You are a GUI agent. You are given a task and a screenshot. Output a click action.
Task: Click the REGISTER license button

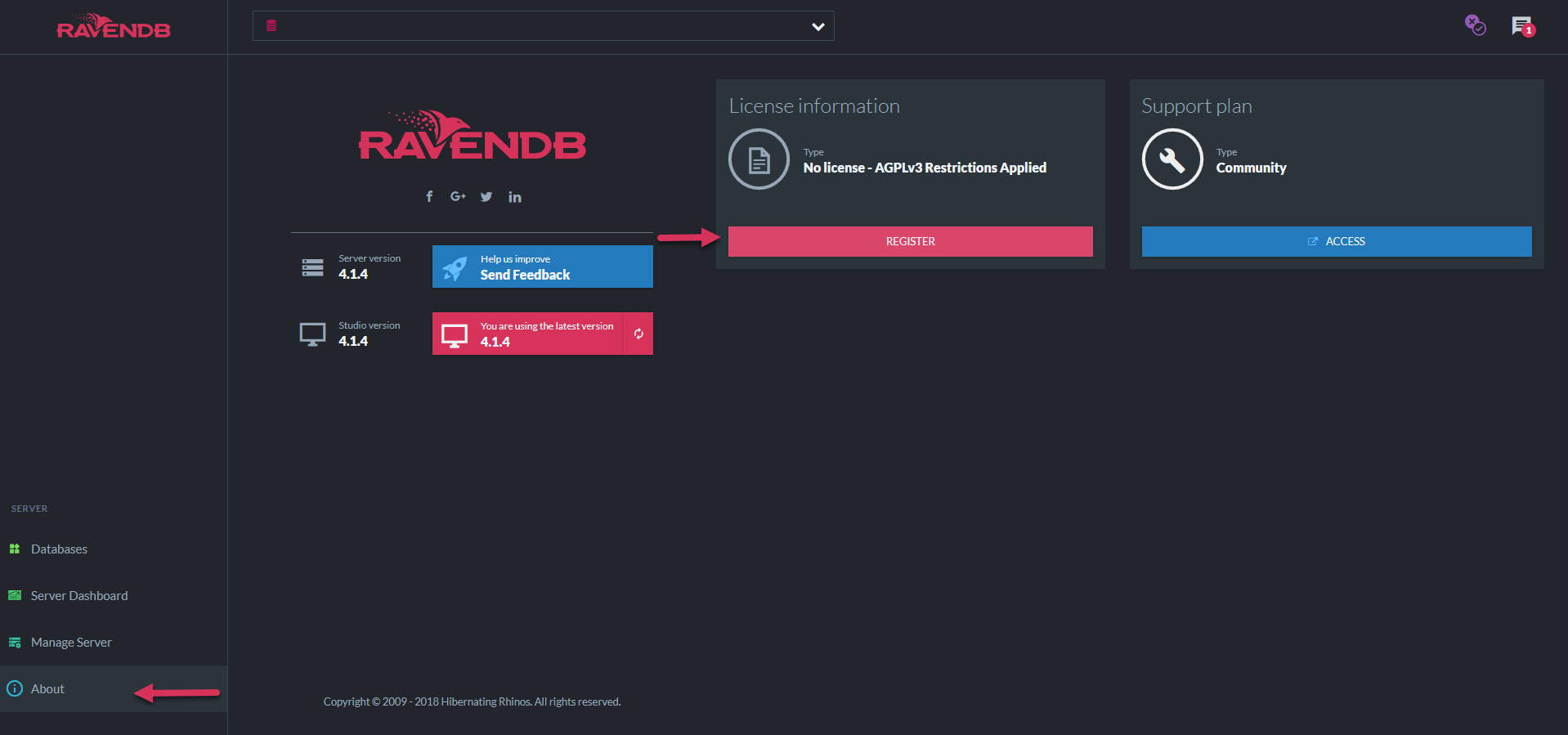coord(910,241)
